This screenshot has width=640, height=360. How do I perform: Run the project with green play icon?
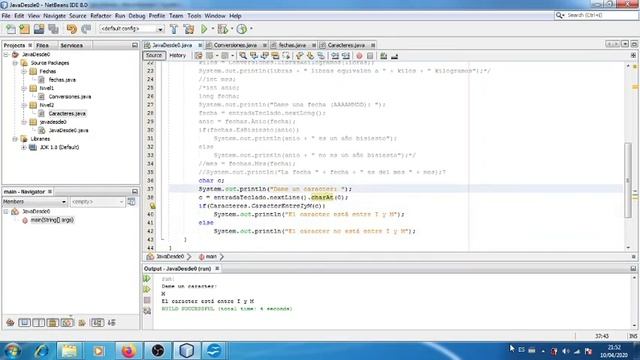click(x=204, y=29)
